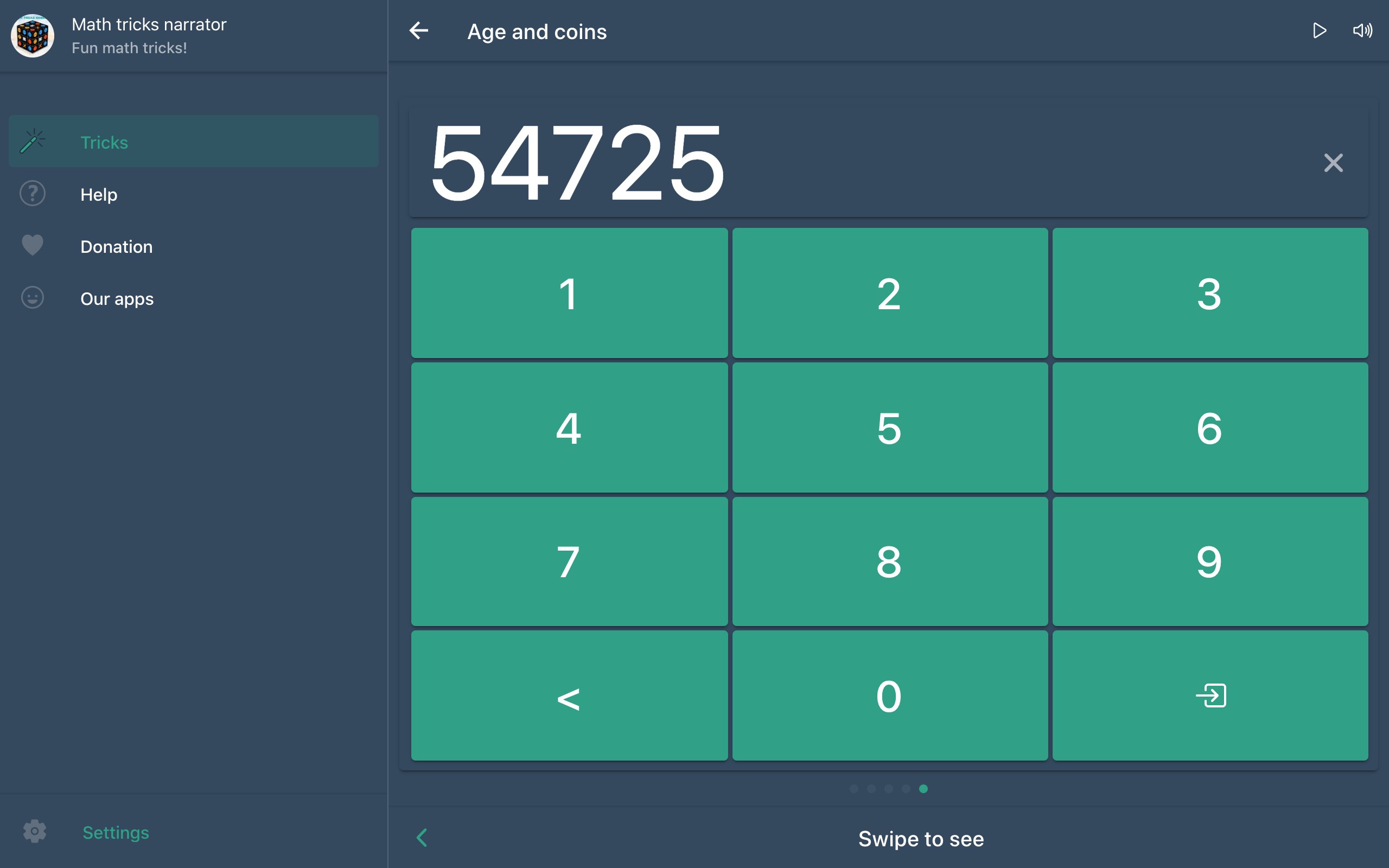1389x868 pixels.
Task: Jump to the first page indicator dot
Action: click(854, 789)
